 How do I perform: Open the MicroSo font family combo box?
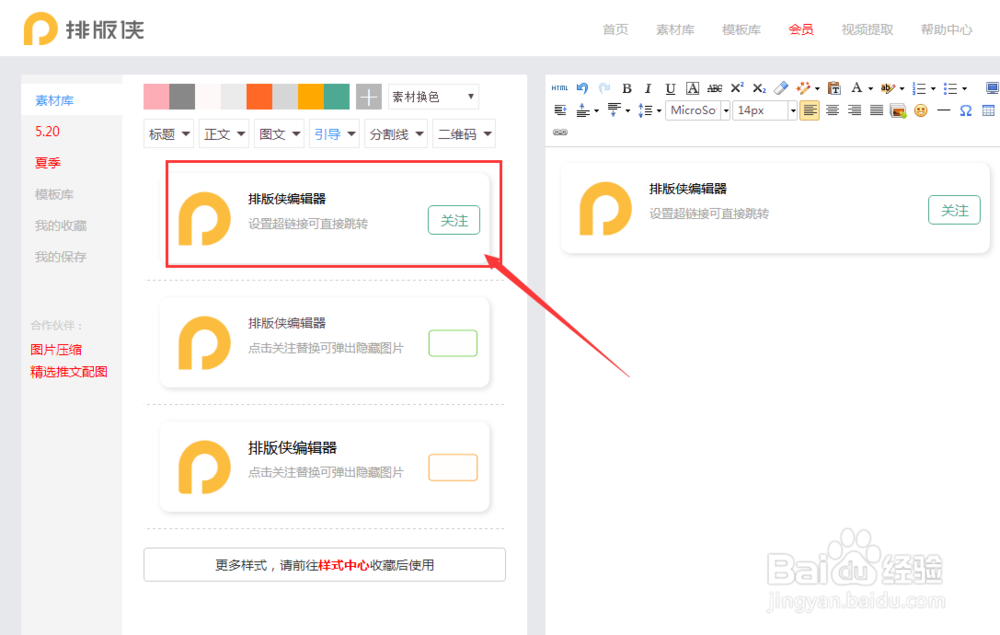[x=698, y=110]
